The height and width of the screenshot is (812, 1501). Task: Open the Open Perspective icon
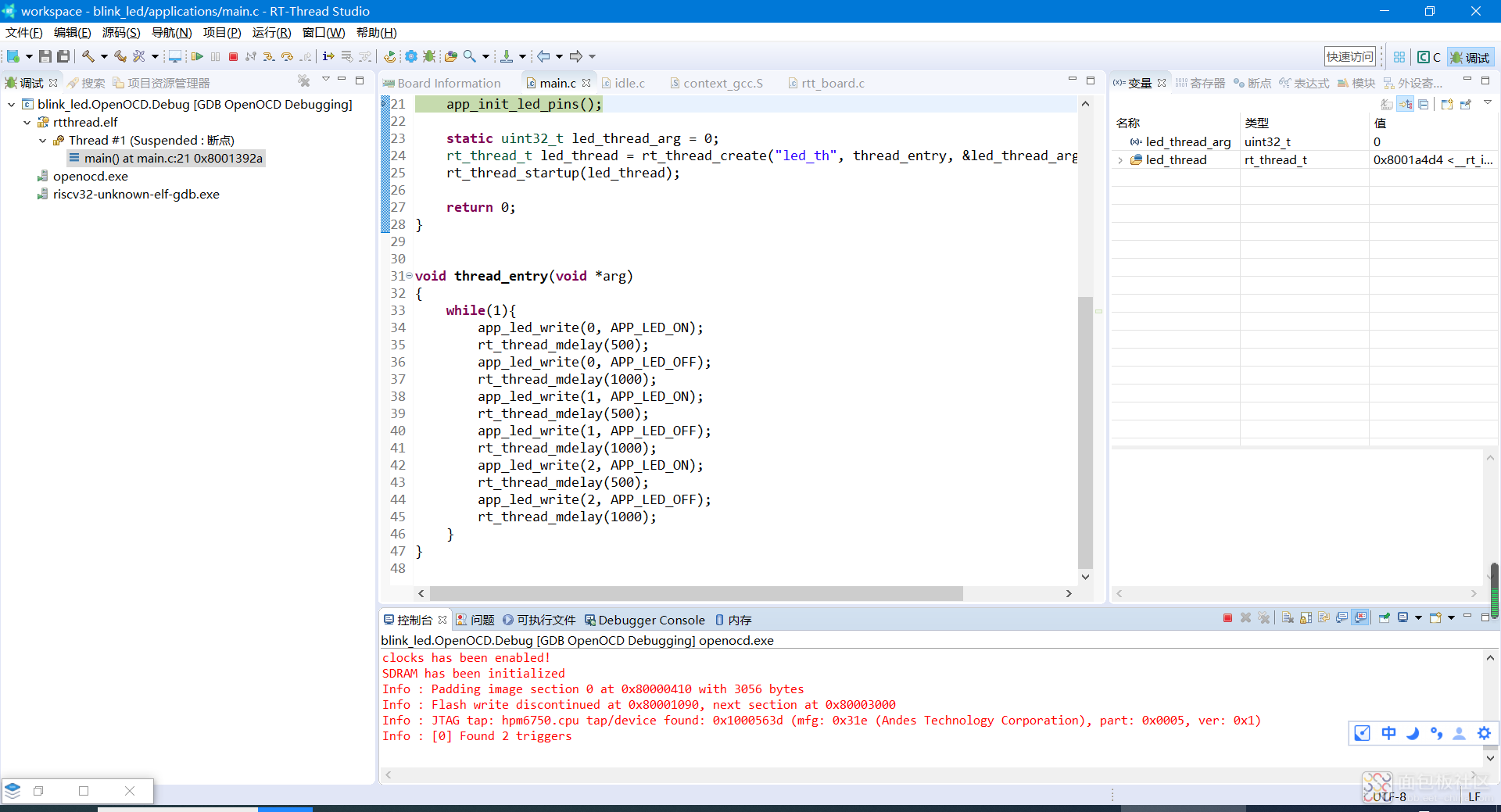(x=1399, y=57)
